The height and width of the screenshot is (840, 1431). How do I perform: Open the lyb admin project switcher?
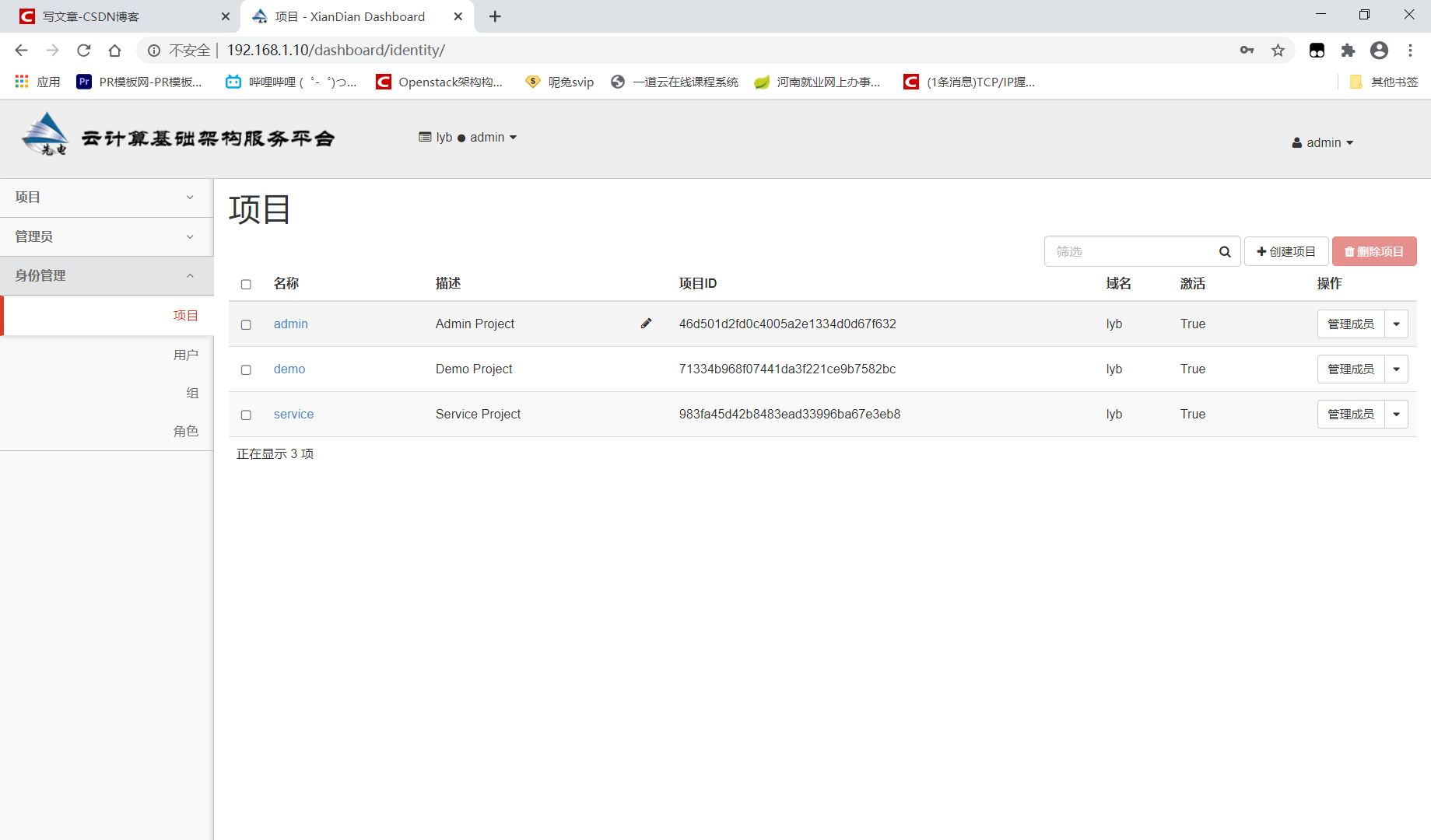pyautogui.click(x=468, y=138)
